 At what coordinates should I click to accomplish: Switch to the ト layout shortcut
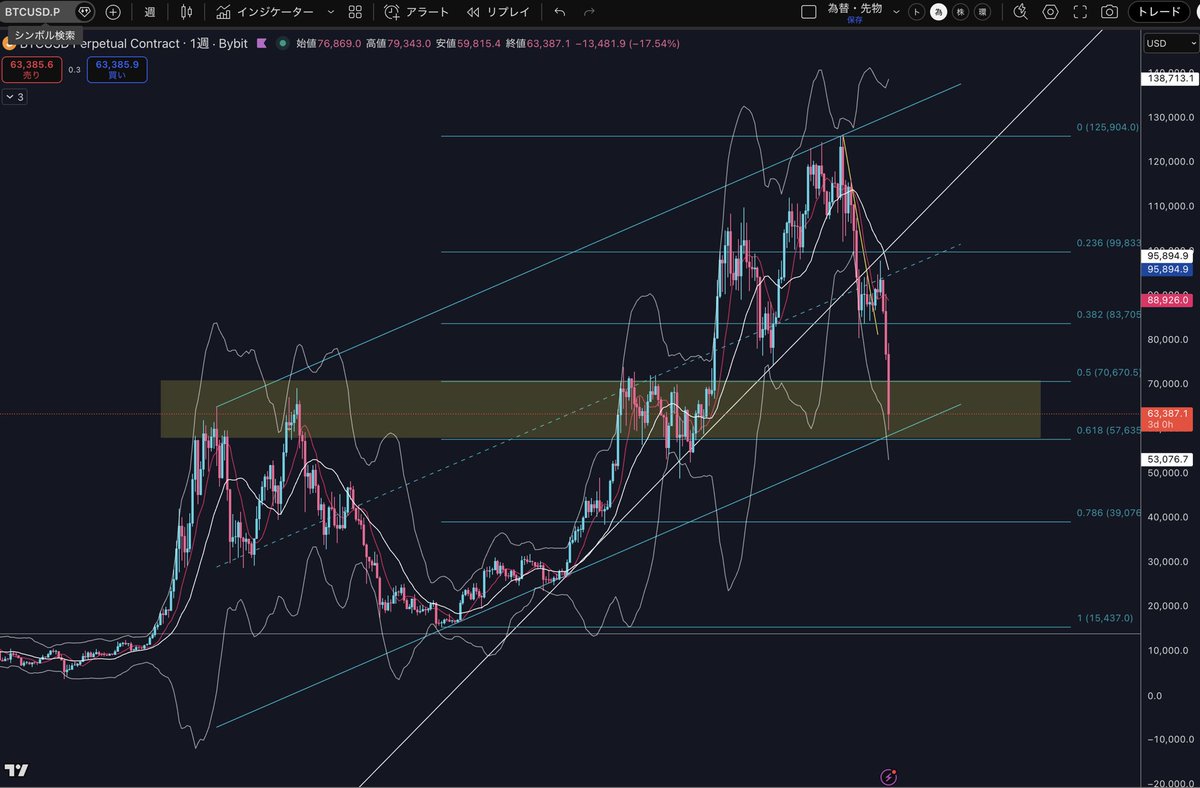[x=917, y=12]
